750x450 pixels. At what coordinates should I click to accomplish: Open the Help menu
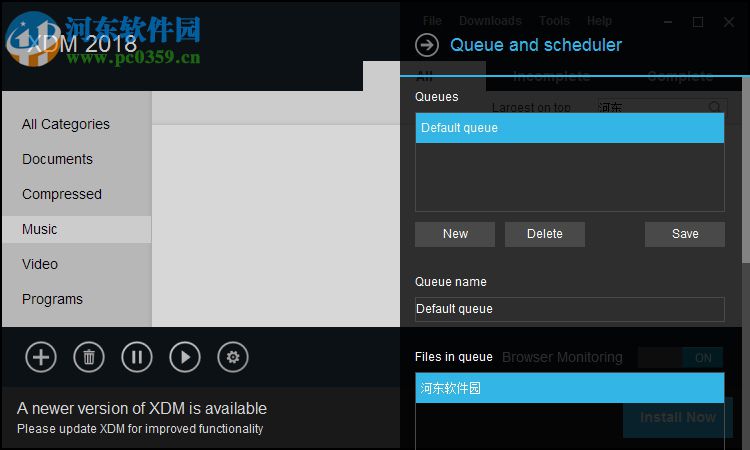click(599, 21)
